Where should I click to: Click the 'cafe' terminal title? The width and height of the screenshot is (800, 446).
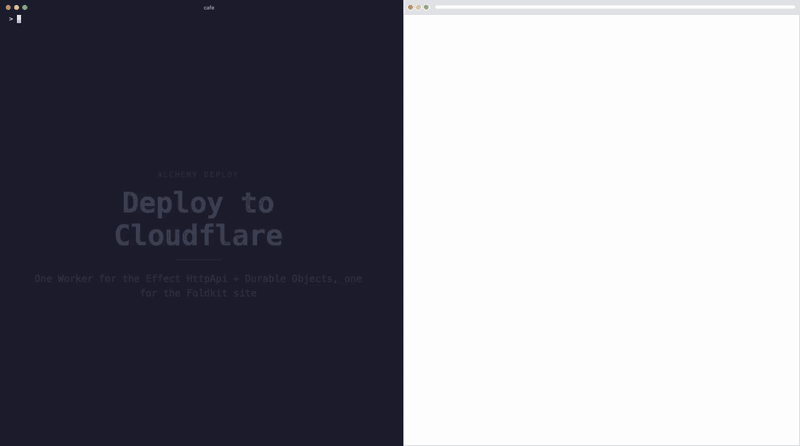(209, 8)
